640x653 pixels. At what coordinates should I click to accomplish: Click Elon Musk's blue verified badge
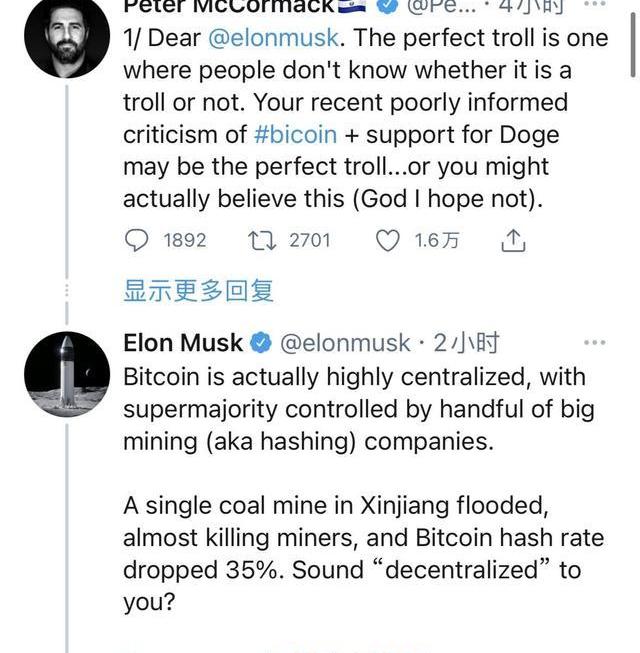[x=261, y=344]
